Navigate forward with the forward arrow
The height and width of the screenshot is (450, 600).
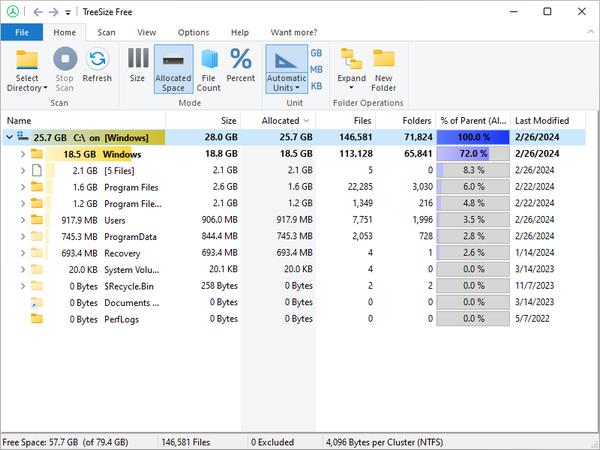pyautogui.click(x=54, y=12)
